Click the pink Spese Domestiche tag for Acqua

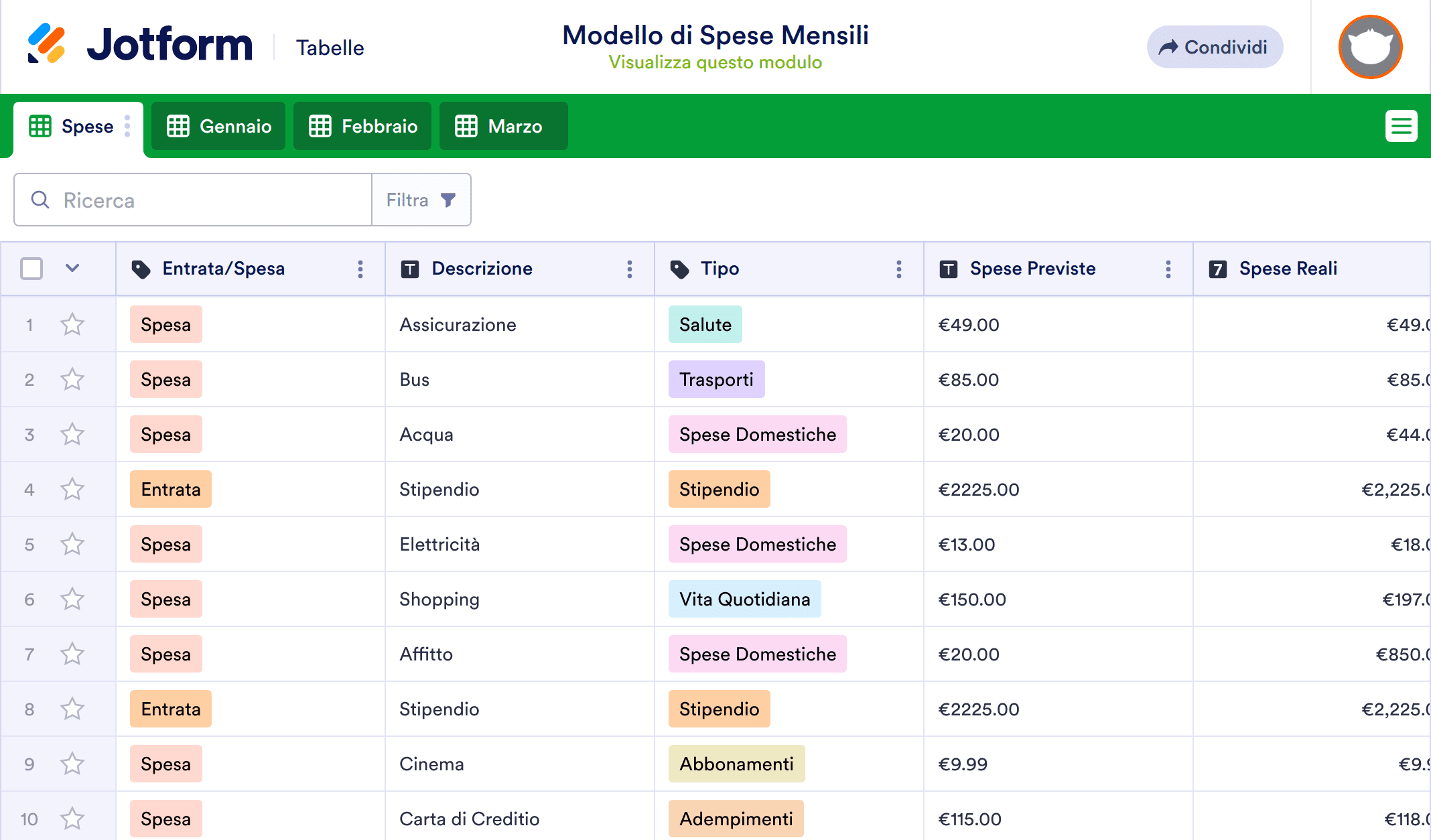(757, 435)
